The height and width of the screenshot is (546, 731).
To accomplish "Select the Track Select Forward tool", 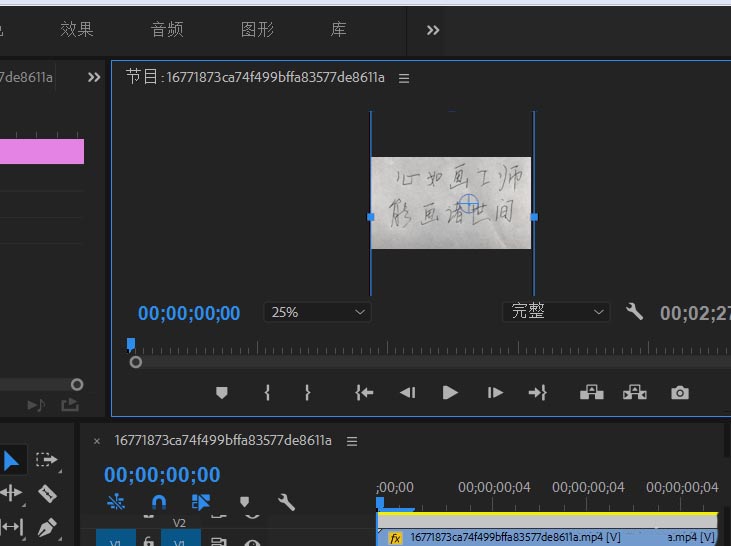I will coord(46,460).
